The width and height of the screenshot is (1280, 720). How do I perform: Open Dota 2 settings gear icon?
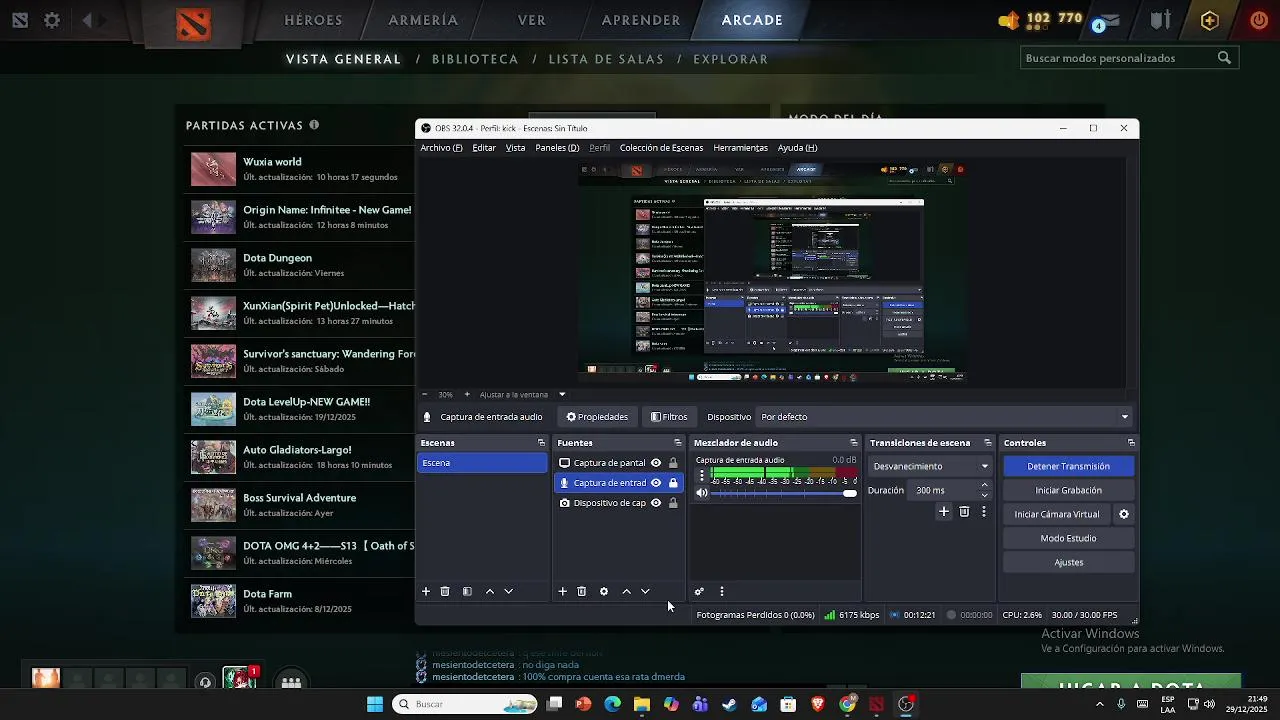(x=52, y=20)
